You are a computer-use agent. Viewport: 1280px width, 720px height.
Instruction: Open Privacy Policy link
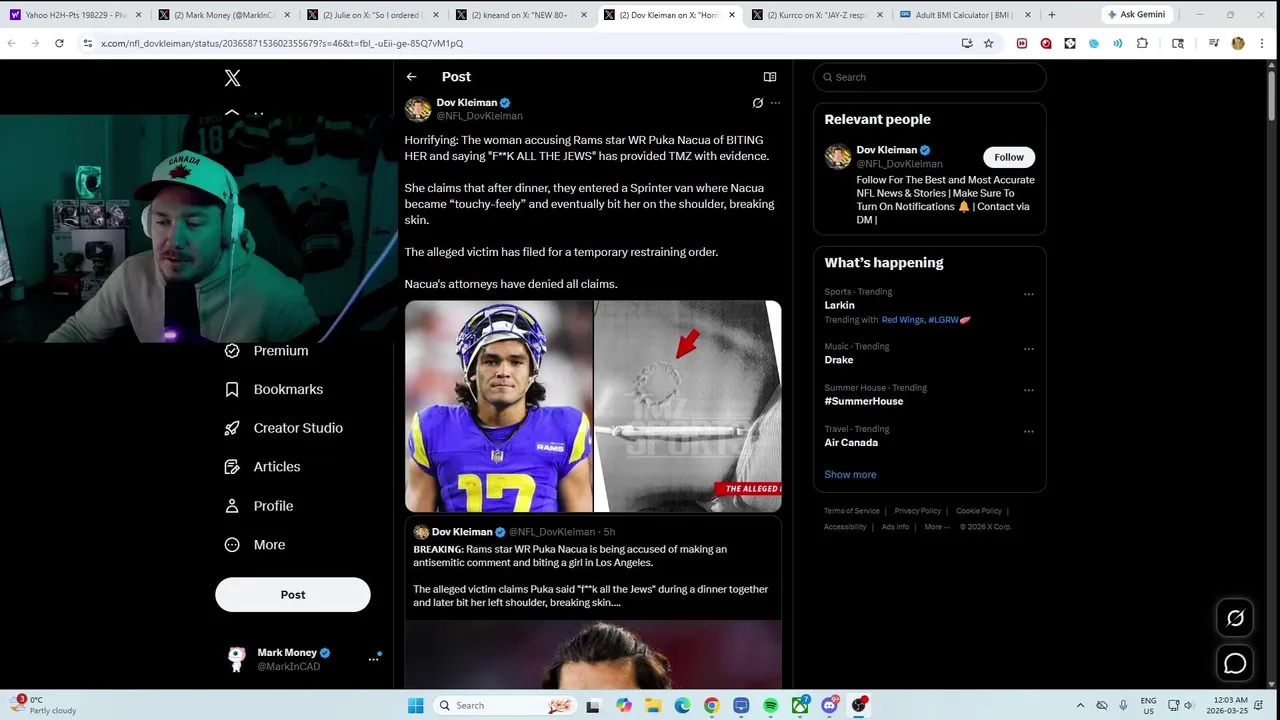[917, 511]
